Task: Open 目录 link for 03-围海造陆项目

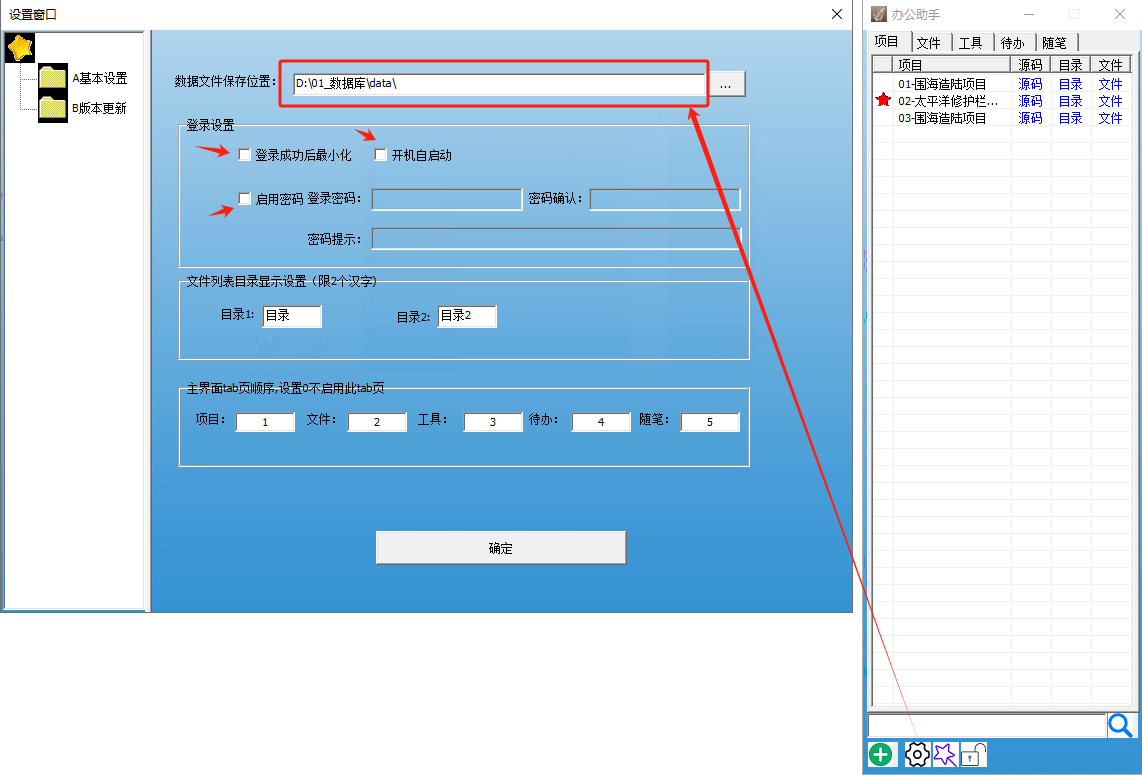Action: [x=1070, y=117]
